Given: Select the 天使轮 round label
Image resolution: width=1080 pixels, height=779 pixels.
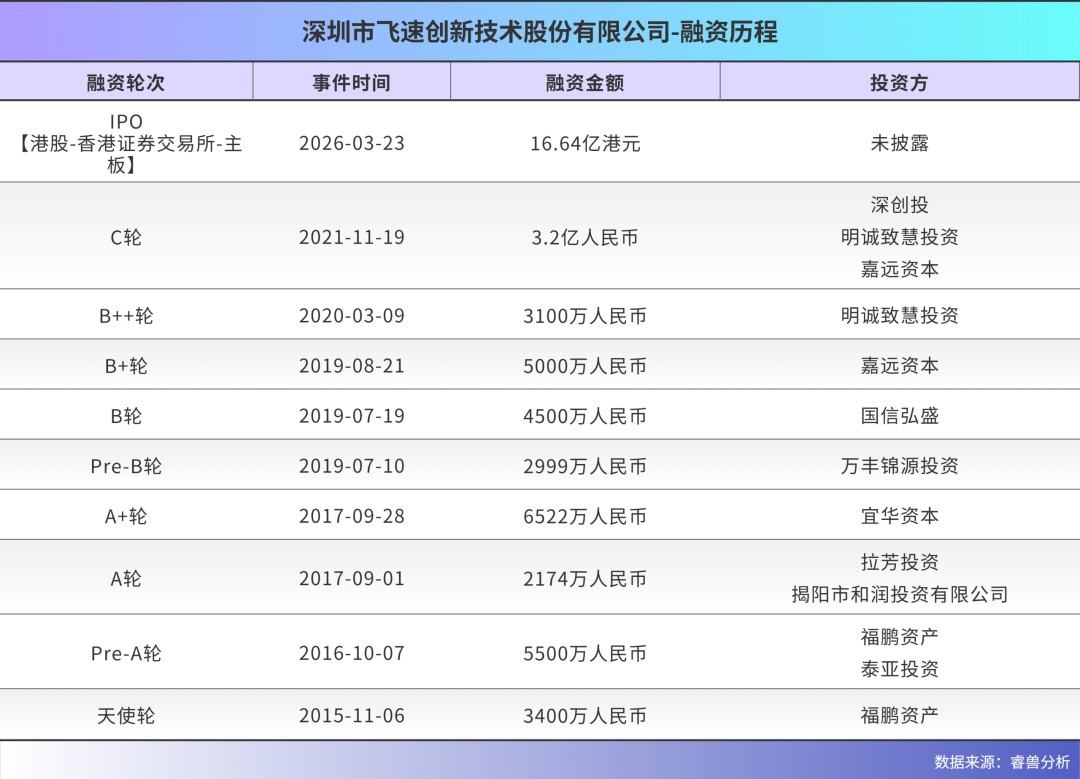Looking at the screenshot, I should click(x=126, y=716).
